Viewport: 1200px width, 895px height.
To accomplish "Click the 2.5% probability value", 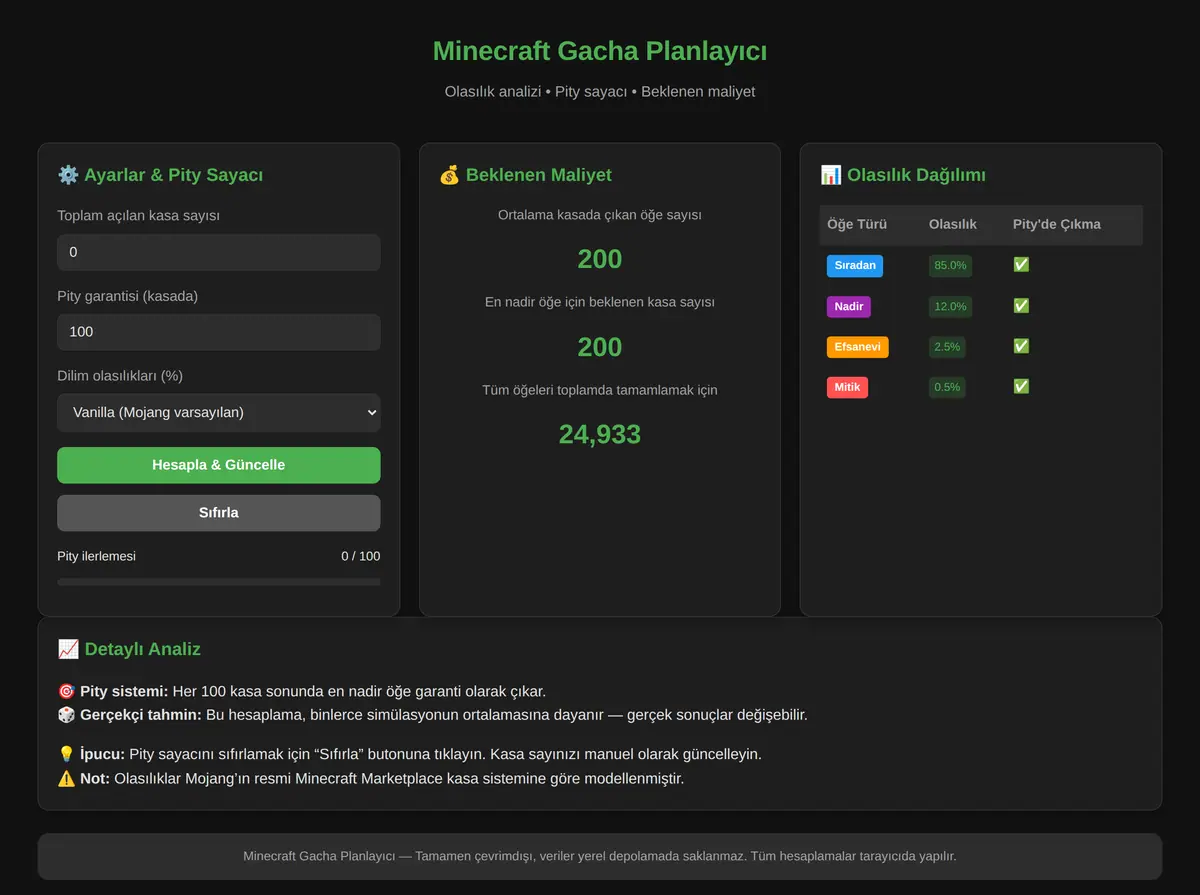I will [x=947, y=347].
